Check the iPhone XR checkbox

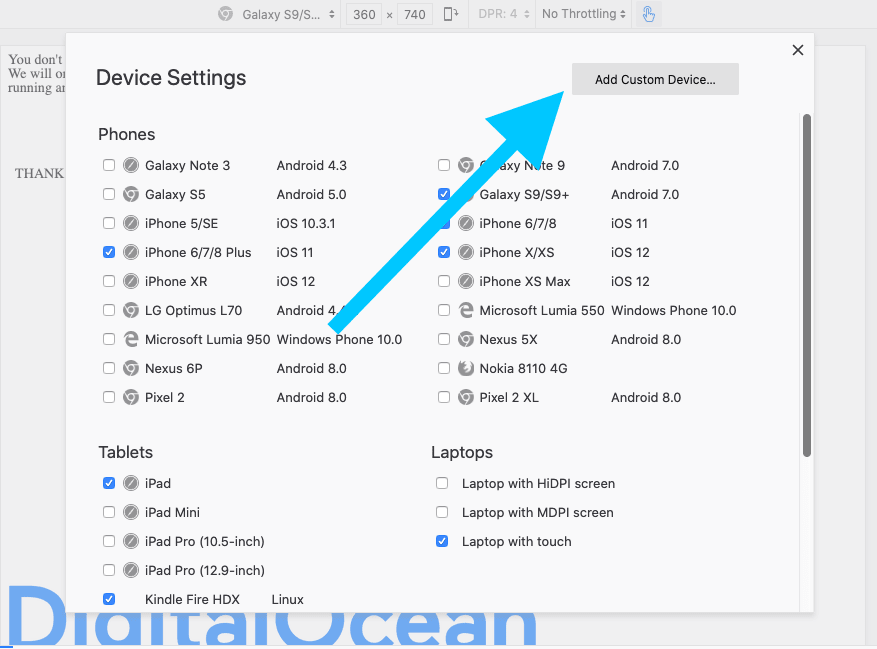tap(109, 281)
